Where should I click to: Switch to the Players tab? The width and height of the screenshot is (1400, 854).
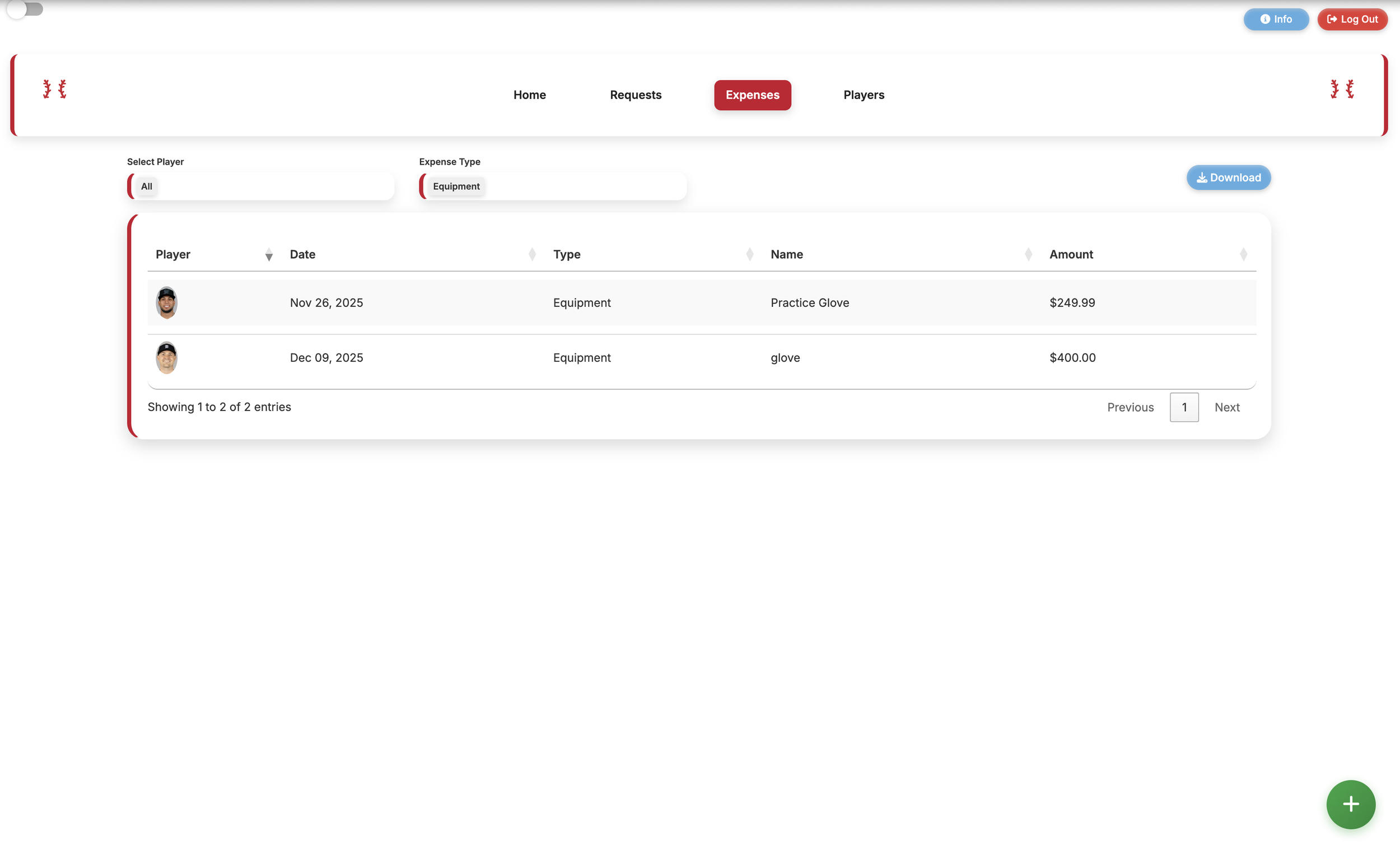click(863, 95)
